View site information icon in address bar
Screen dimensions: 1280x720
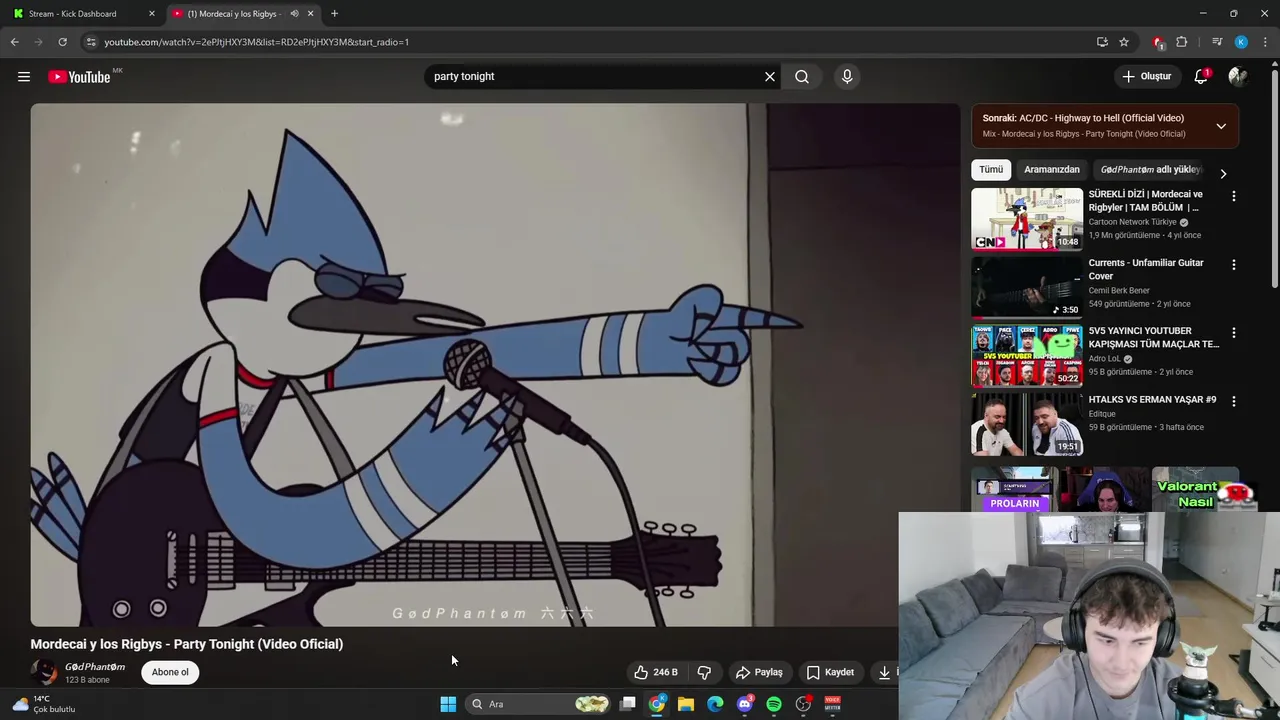tap(91, 42)
